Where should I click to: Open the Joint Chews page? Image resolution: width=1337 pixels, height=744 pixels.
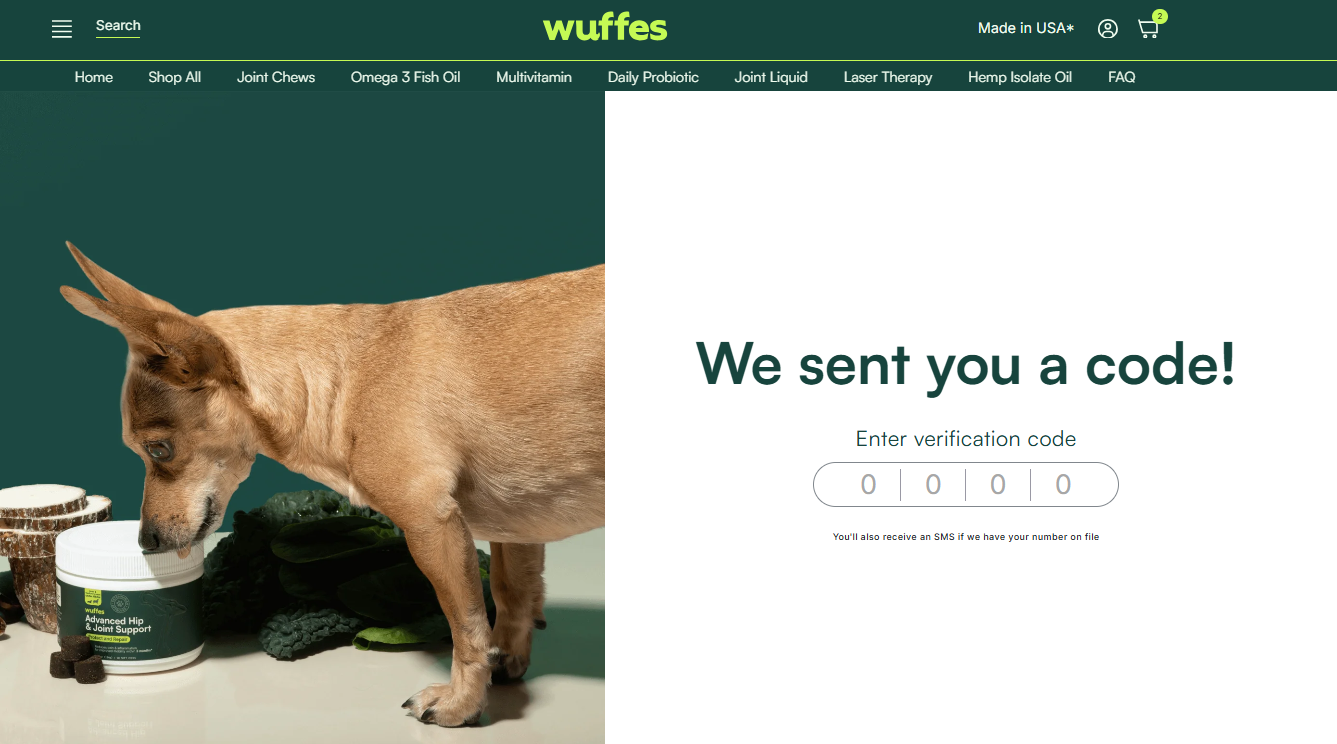(276, 77)
